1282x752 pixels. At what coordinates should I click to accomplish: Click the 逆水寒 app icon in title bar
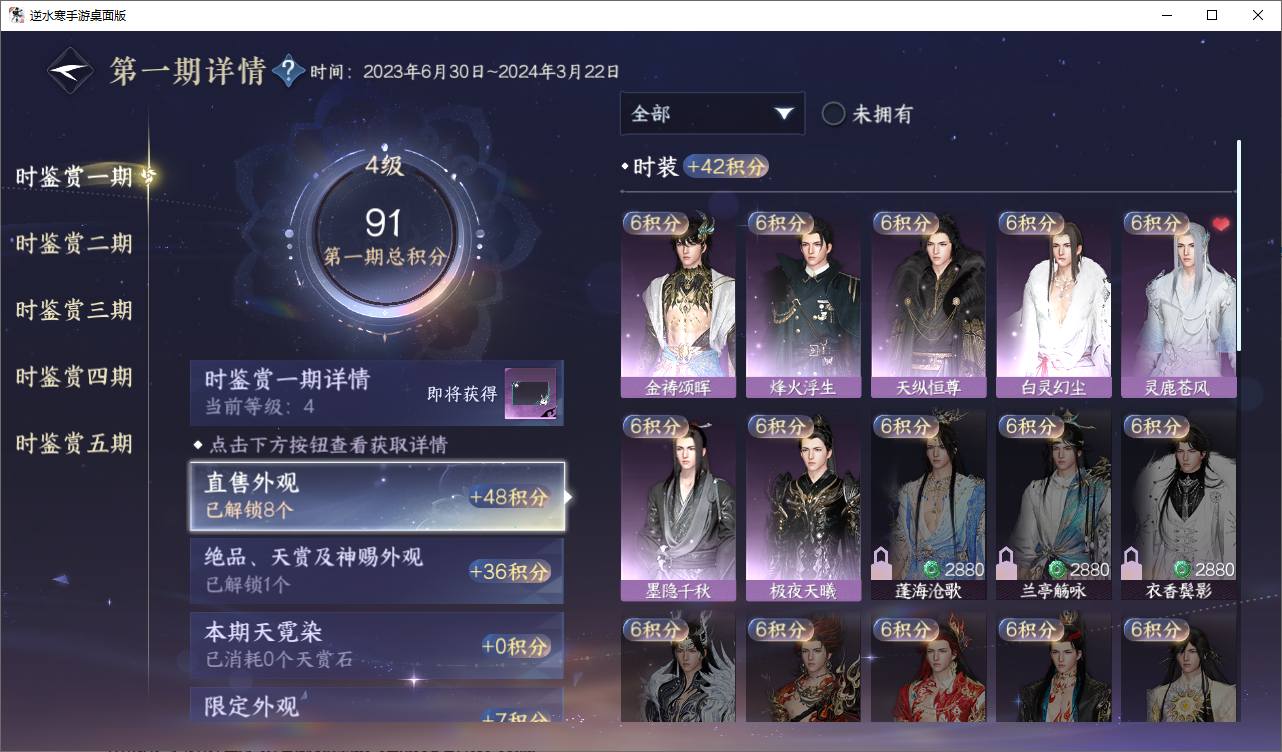17,15
